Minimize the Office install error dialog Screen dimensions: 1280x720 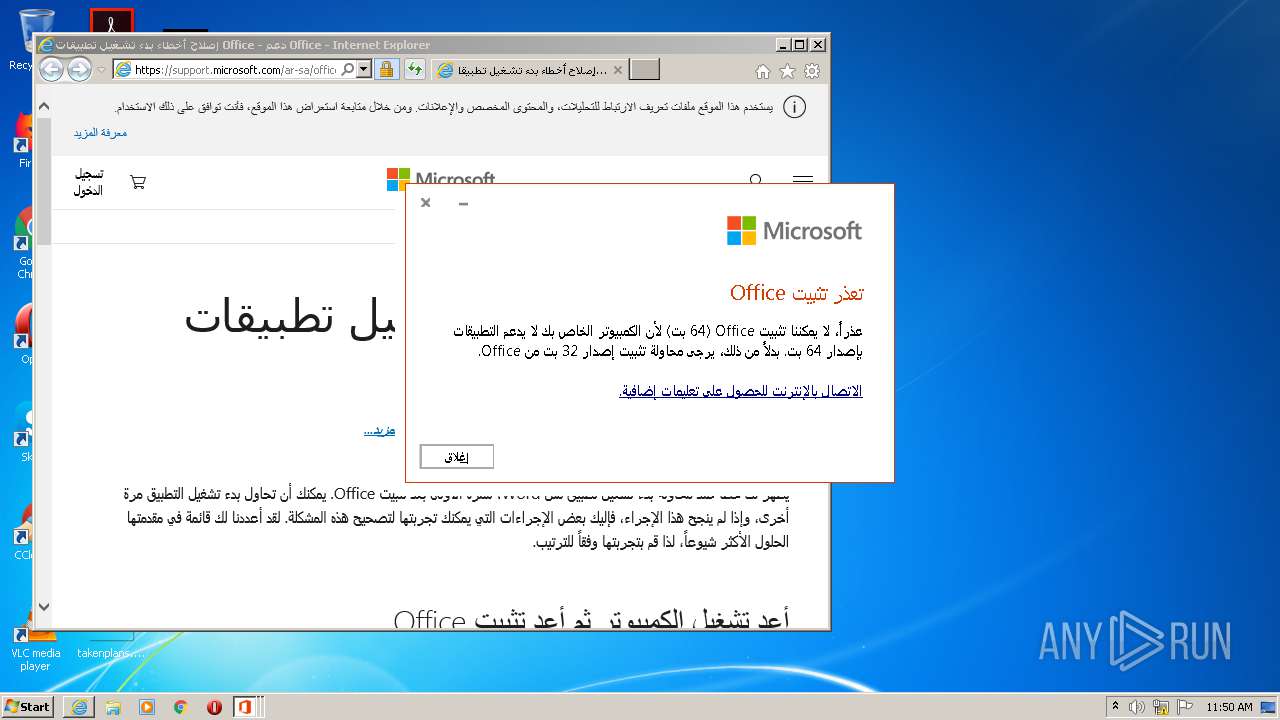(x=463, y=203)
